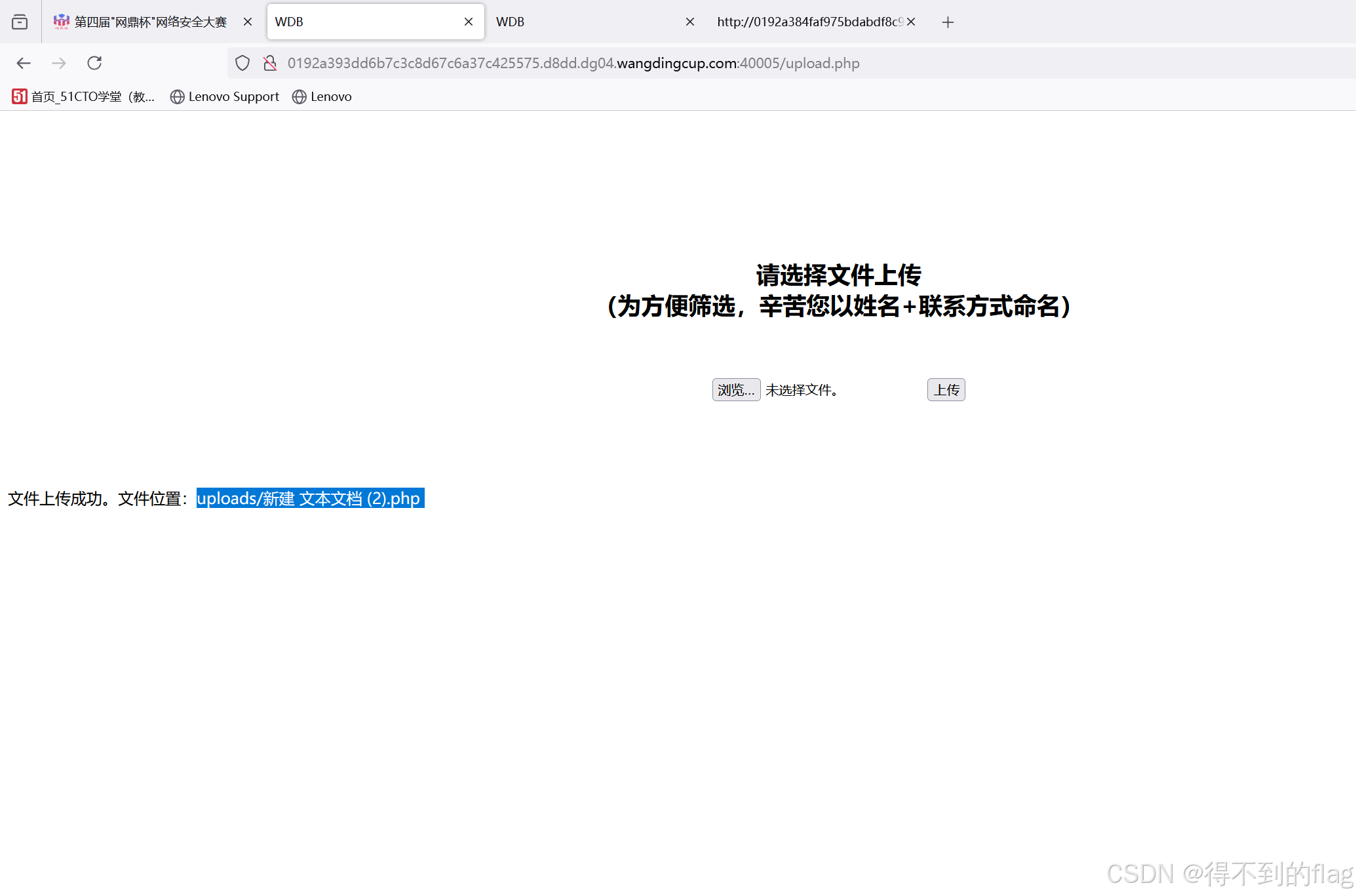Close the 网鼎杯 competition tab
The image size is (1356, 896).
pos(248,22)
